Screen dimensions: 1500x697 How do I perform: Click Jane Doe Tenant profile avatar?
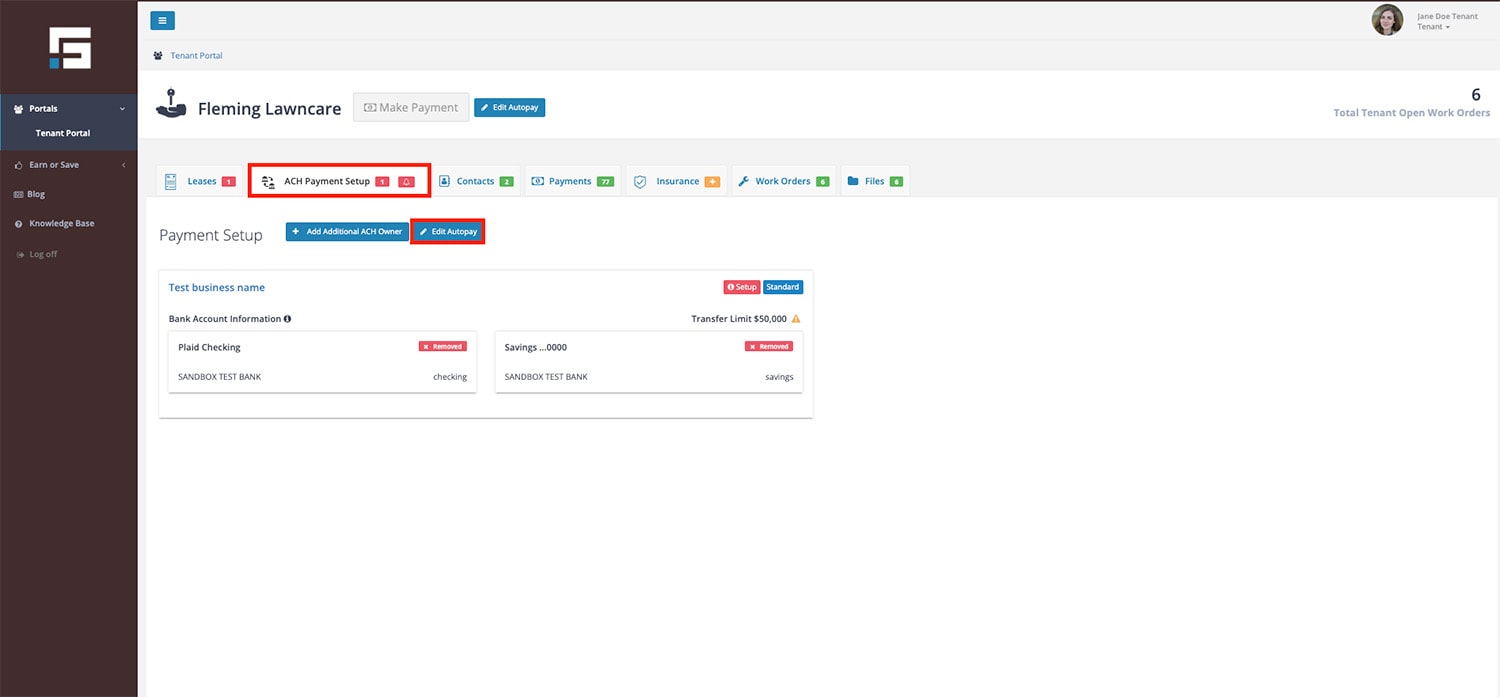point(1387,20)
